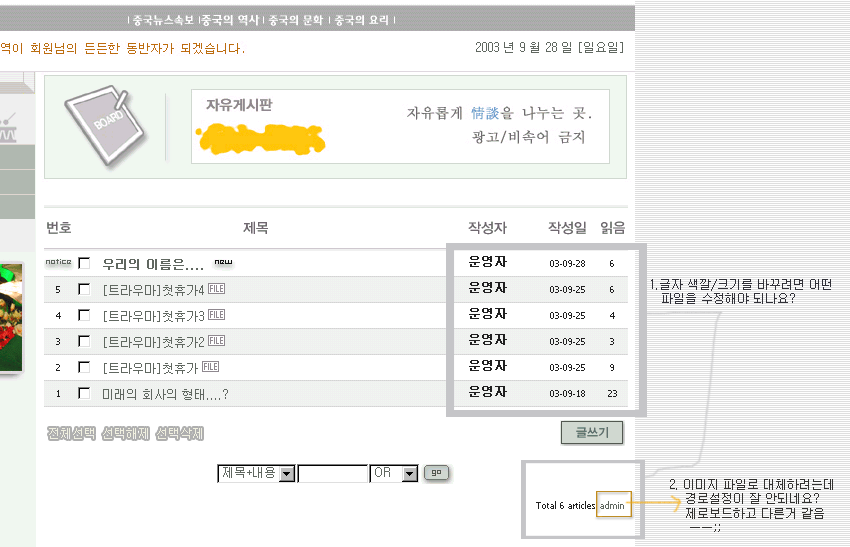Open the 중국뉴스속보 menu item
The height and width of the screenshot is (547, 850).
(164, 19)
